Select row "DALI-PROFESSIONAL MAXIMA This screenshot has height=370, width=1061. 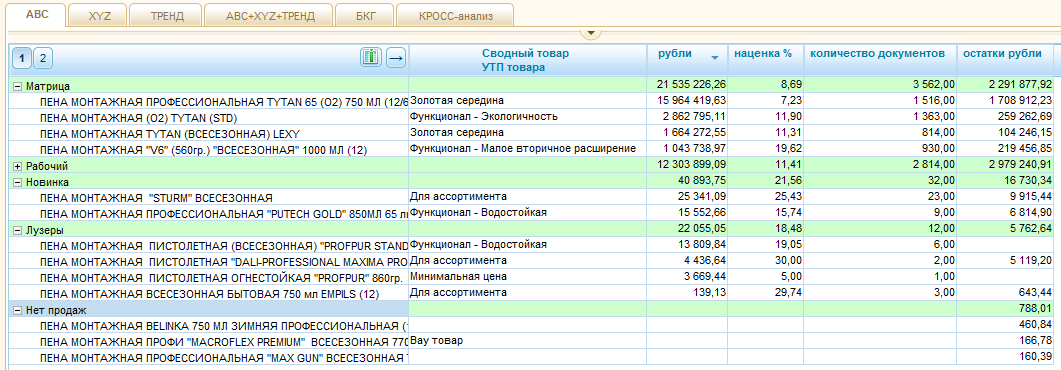[x=224, y=262]
